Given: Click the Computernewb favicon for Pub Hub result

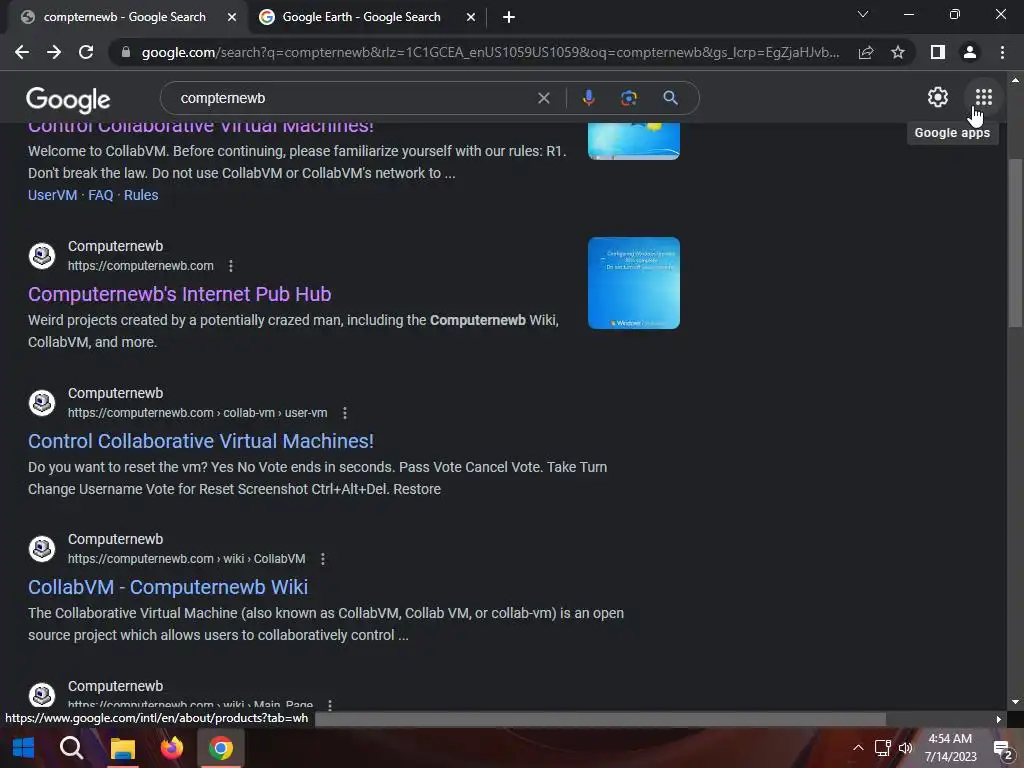Looking at the screenshot, I should point(42,256).
